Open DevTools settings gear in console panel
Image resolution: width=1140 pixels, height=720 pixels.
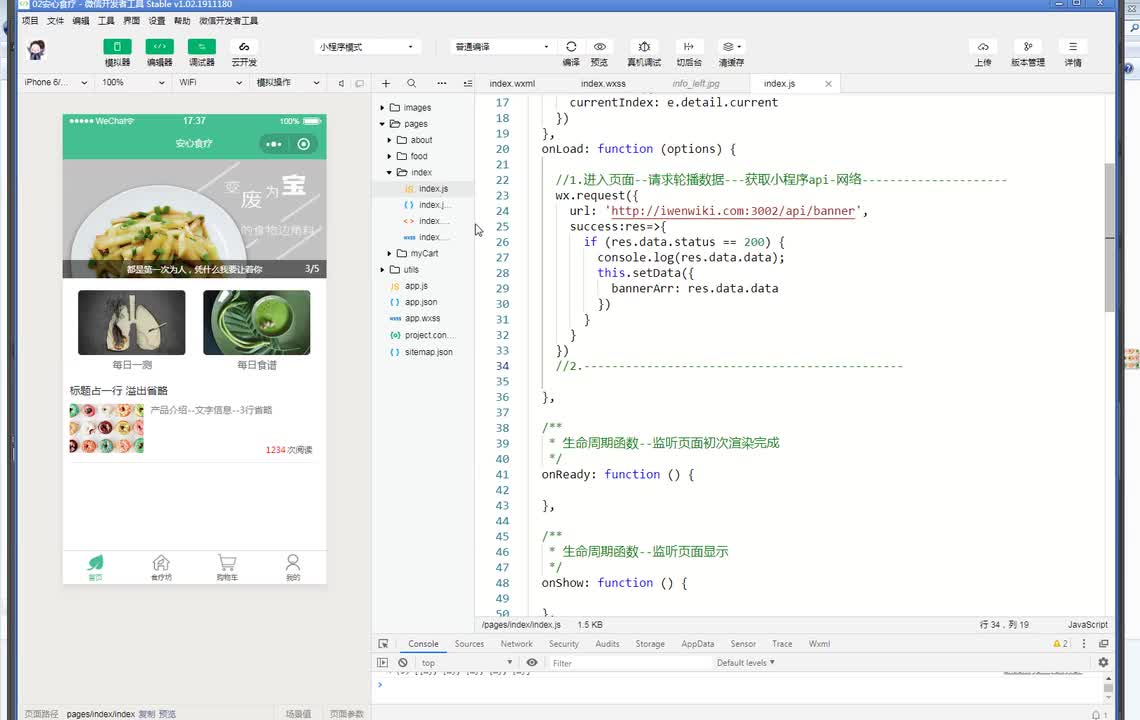coord(1103,663)
